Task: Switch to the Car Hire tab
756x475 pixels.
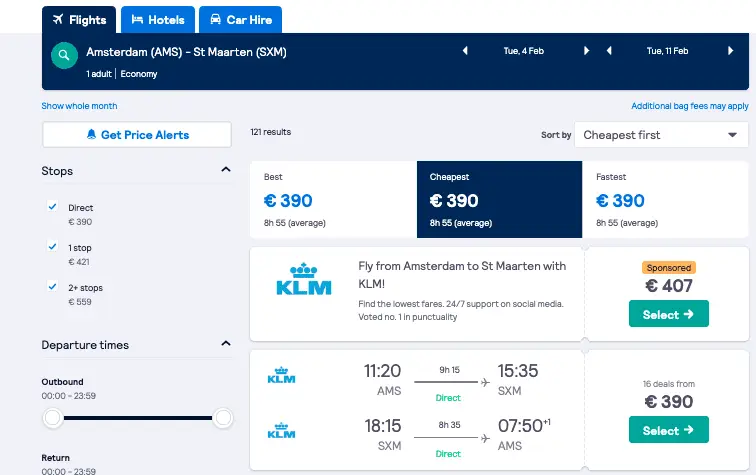Action: pos(241,20)
